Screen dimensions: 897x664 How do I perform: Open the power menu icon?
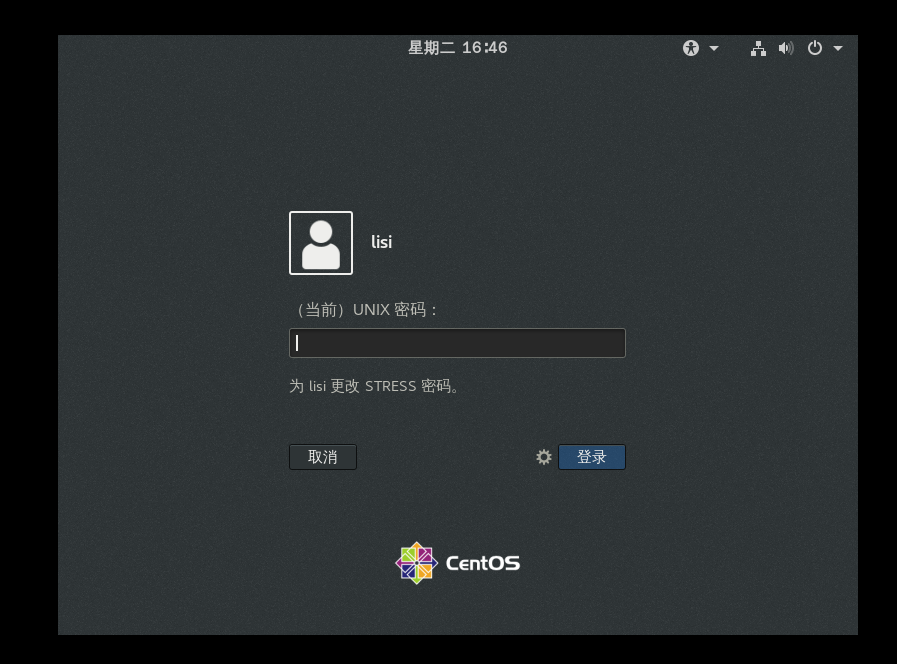coord(815,48)
